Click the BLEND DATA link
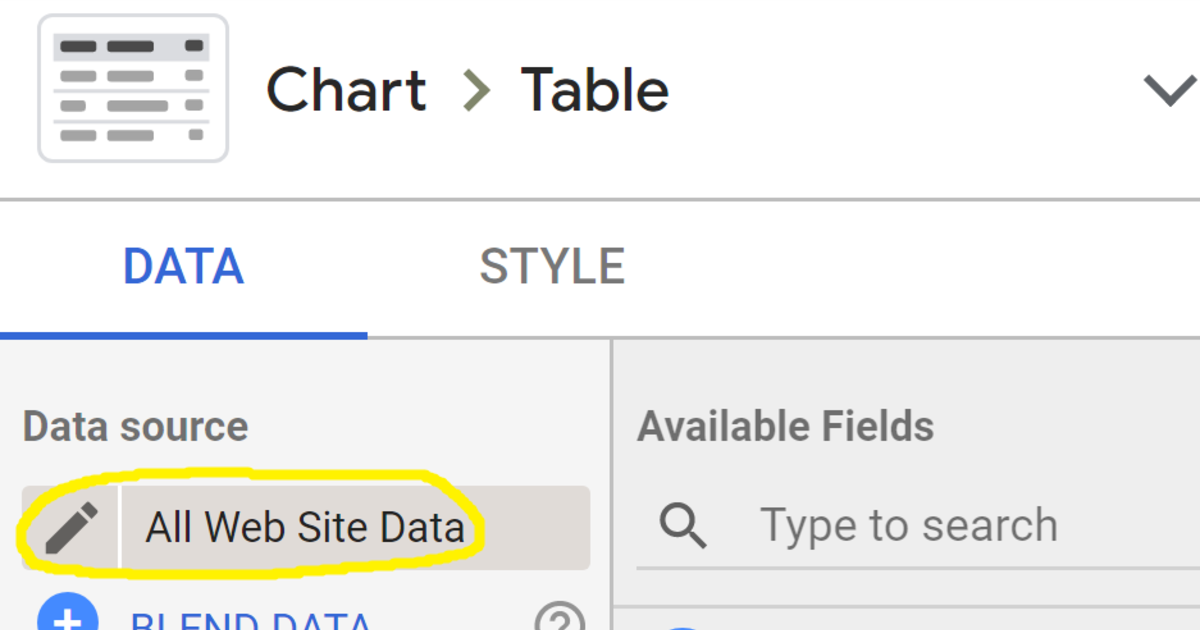This screenshot has height=630, width=1200. [x=251, y=619]
